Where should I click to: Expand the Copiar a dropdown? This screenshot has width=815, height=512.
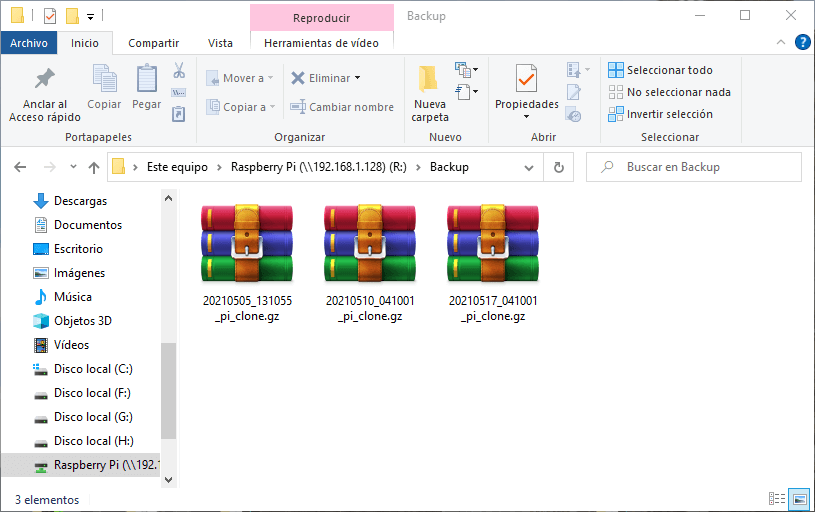[x=272, y=107]
